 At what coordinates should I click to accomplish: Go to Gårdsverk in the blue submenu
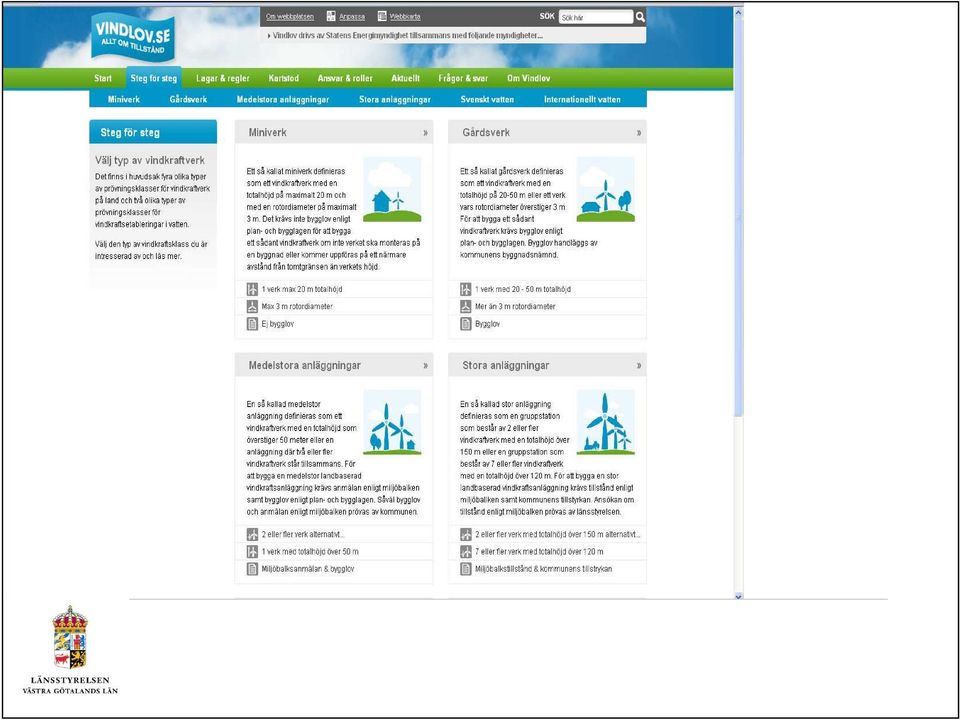click(189, 99)
